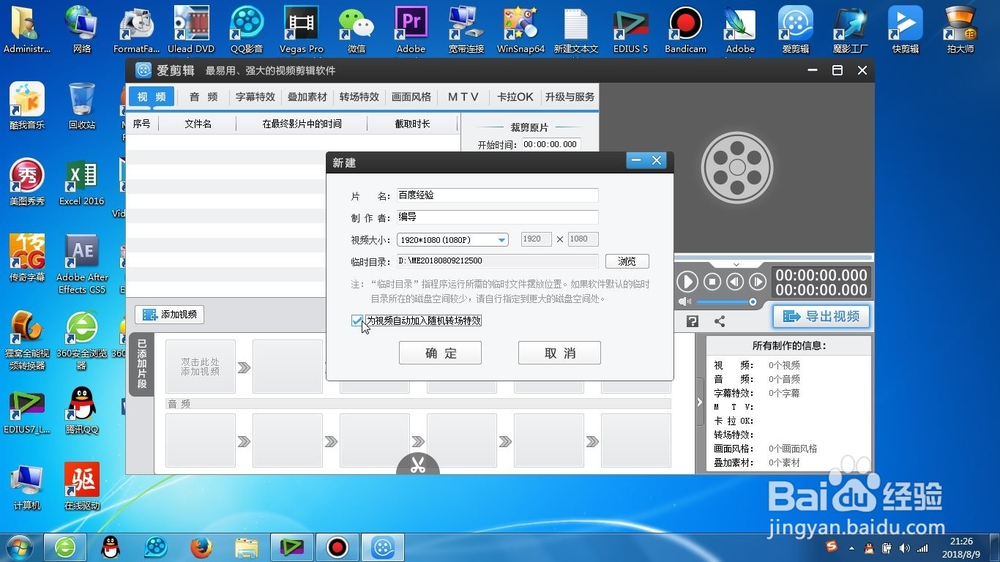Expand the chevron below the preview
Viewport: 1000px width, 562px height.
click(x=736, y=263)
